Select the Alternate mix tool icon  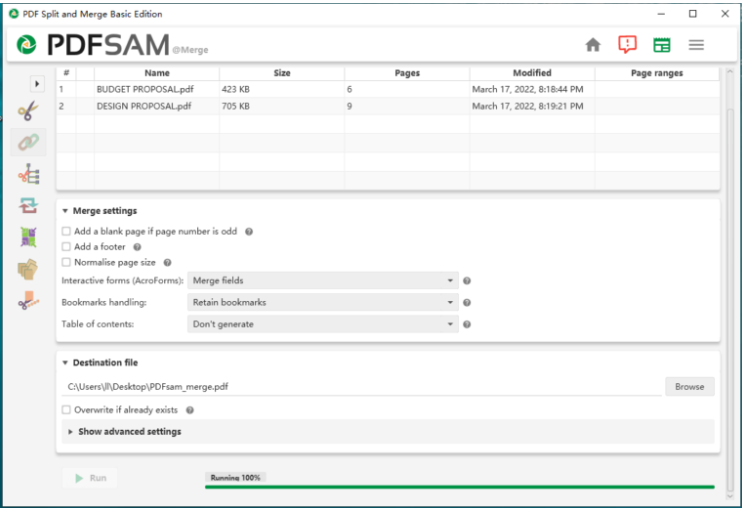29,206
